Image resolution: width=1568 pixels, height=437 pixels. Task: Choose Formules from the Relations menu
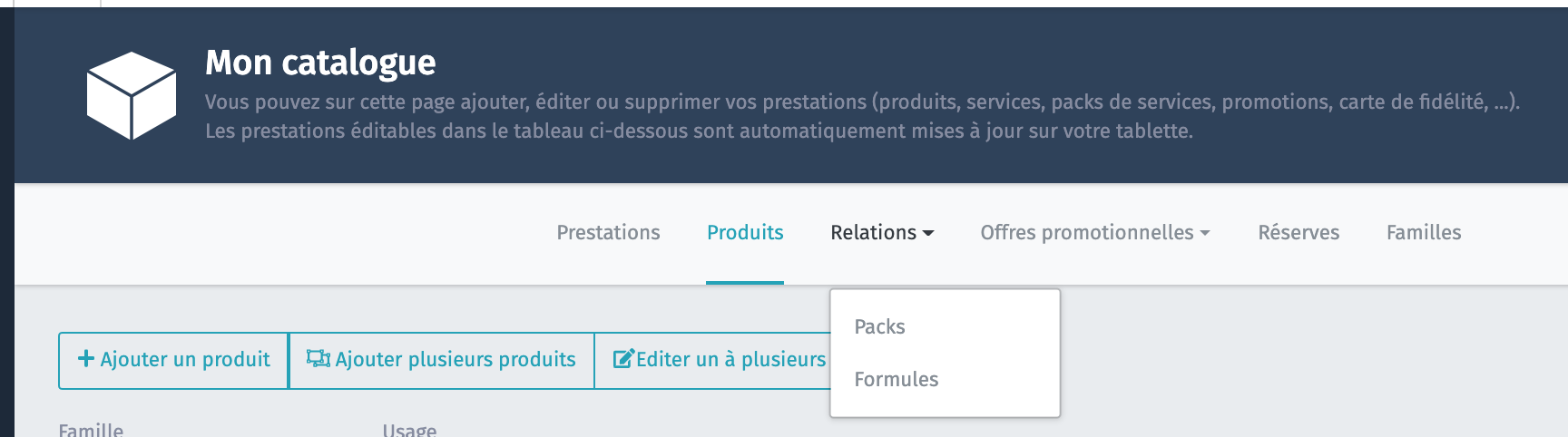897,380
